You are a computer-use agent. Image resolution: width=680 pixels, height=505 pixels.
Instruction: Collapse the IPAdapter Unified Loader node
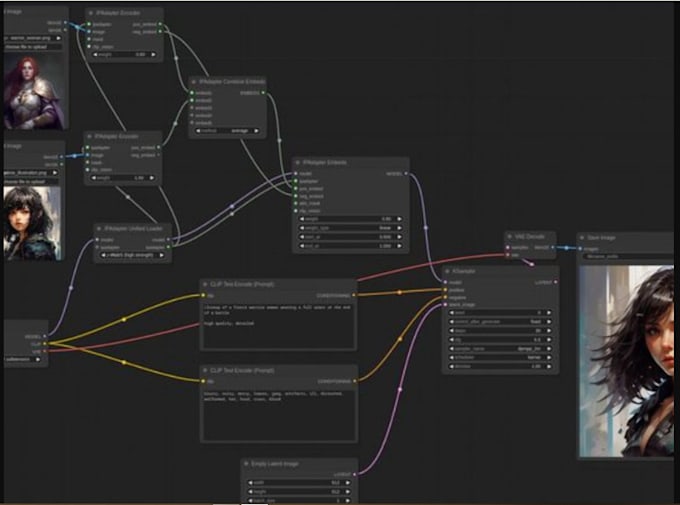(x=98, y=229)
